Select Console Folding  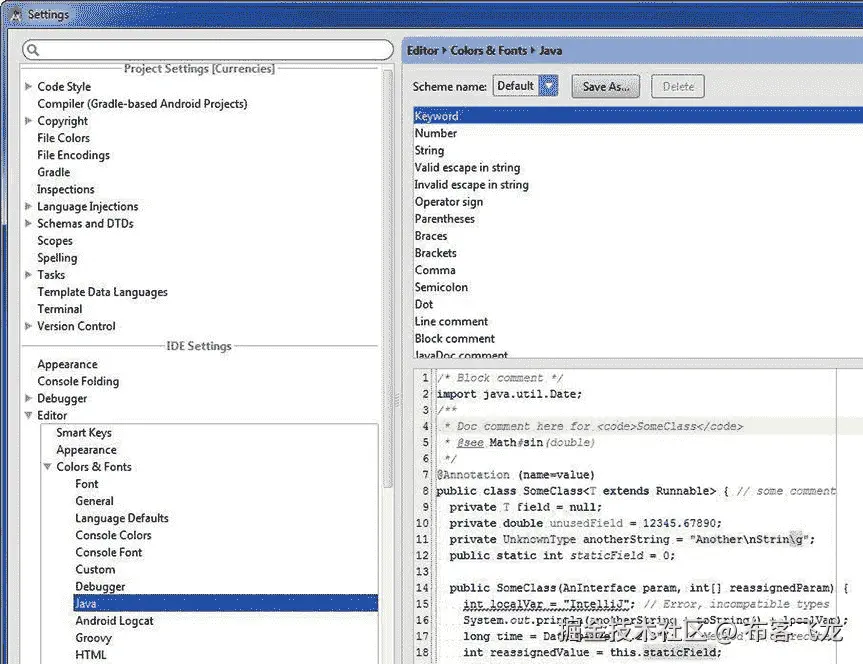[x=78, y=381]
